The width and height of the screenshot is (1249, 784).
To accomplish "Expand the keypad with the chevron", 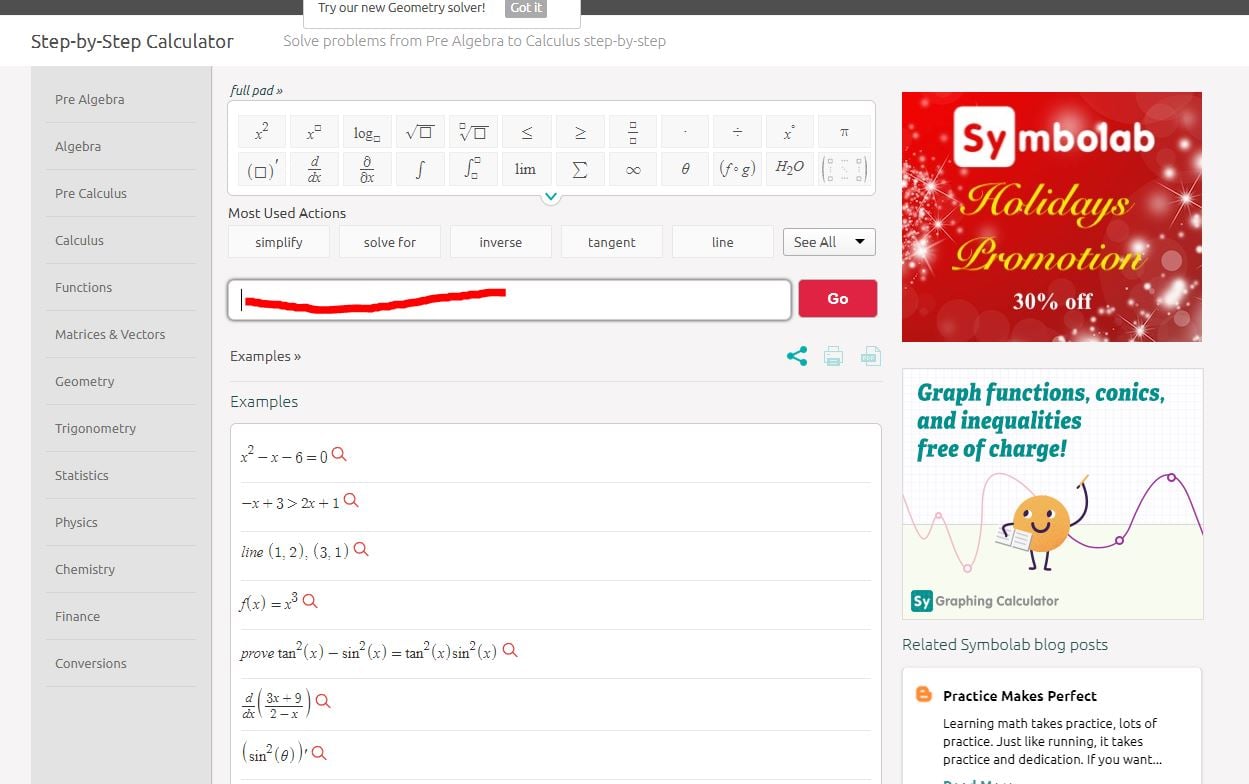I will click(x=551, y=197).
